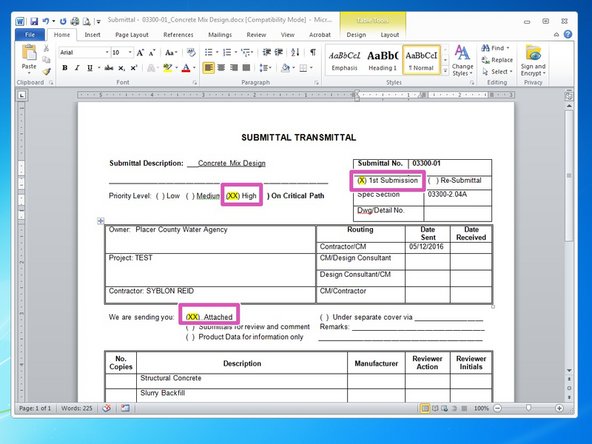Image resolution: width=592 pixels, height=444 pixels.
Task: Justify the paragraph text
Action: 247,68
